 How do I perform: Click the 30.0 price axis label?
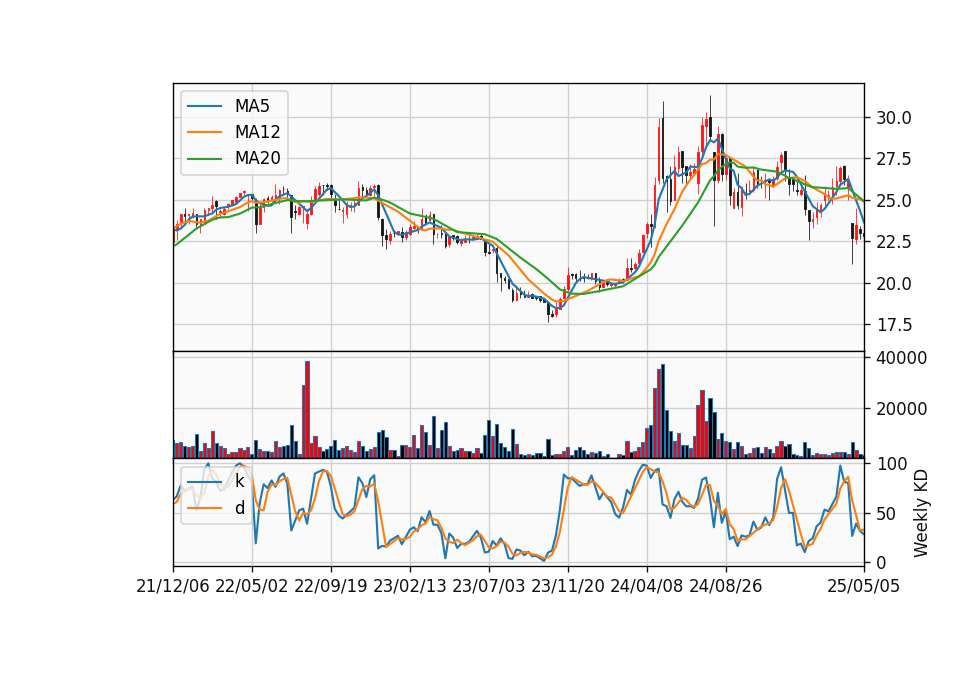click(894, 118)
